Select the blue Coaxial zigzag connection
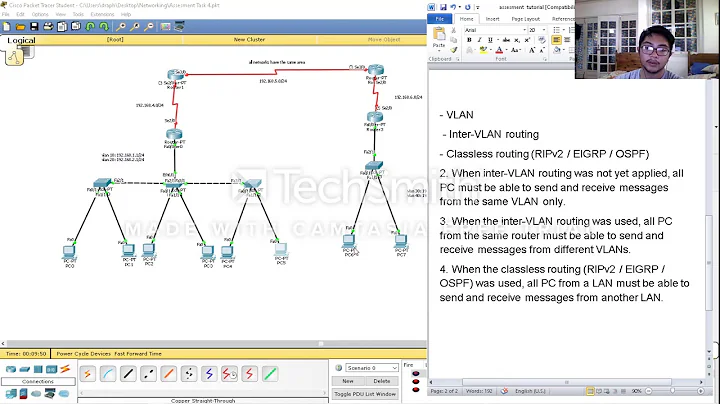 pos(209,374)
